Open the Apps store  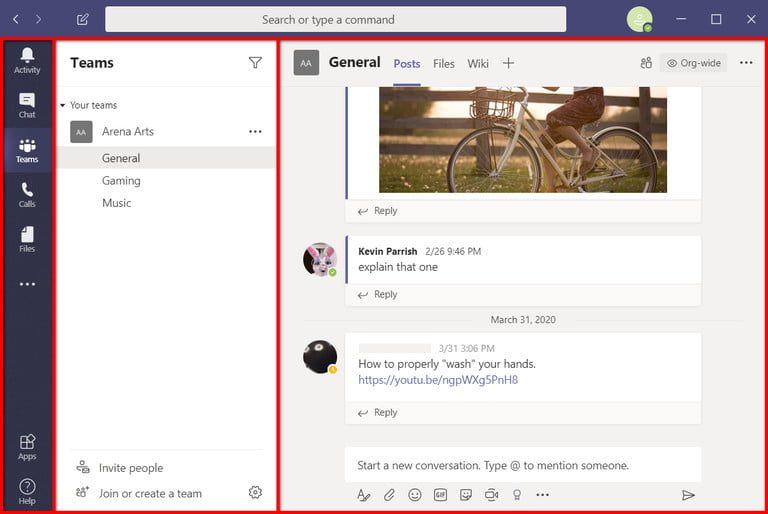27,447
